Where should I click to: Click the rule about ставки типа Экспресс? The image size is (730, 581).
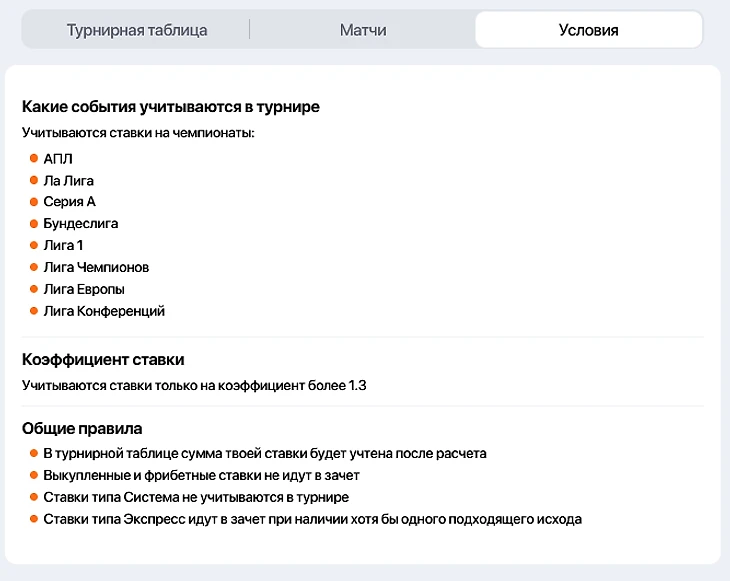[312, 519]
